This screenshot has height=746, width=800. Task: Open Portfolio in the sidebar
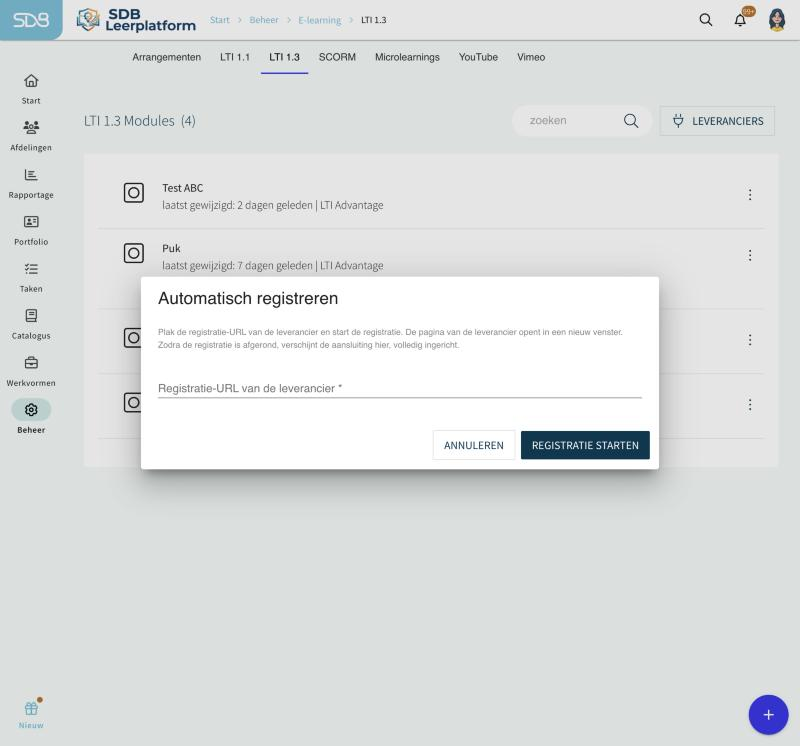31,230
